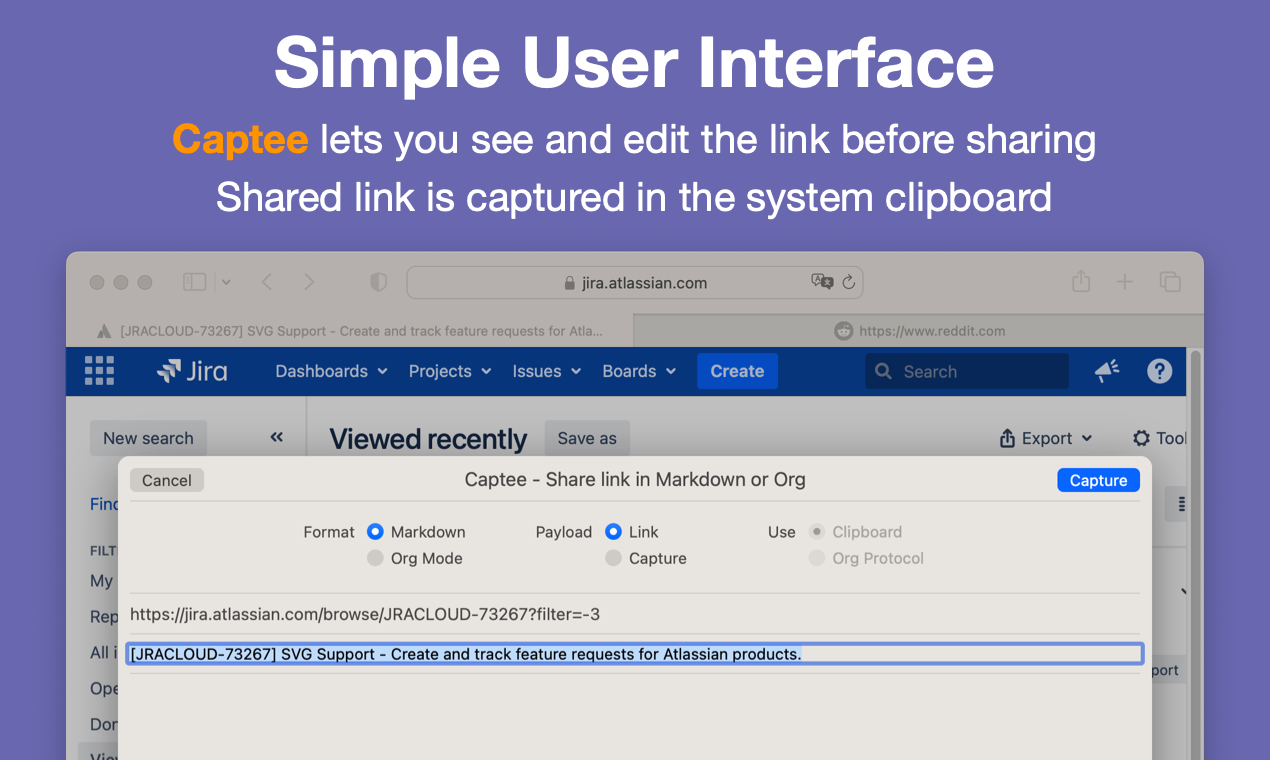Open the sidebar dropdown chevron in Safari
This screenshot has height=760, width=1270.
tap(226, 283)
